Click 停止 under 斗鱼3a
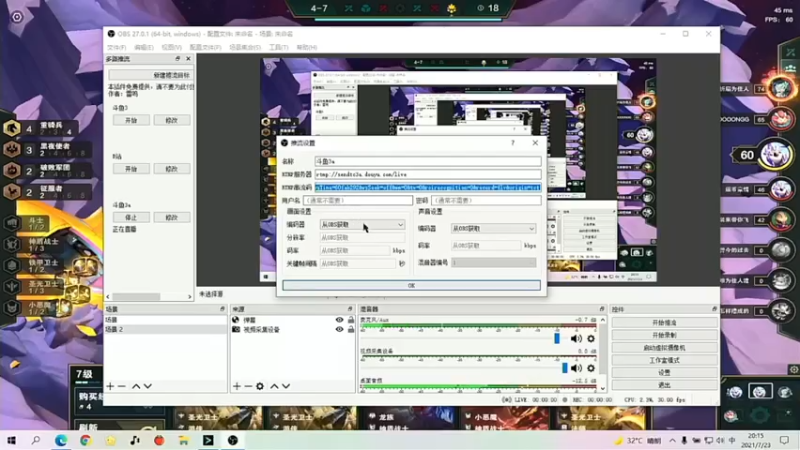Viewport: 800px width, 450px height. point(131,217)
